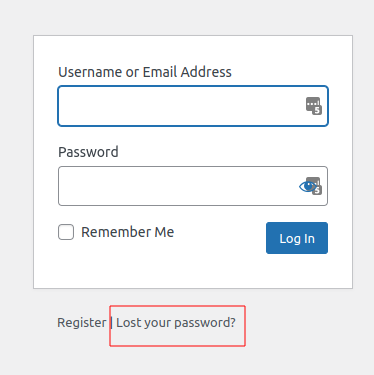Autofill credentials via username field key icon
The width and height of the screenshot is (374, 375).
314,106
